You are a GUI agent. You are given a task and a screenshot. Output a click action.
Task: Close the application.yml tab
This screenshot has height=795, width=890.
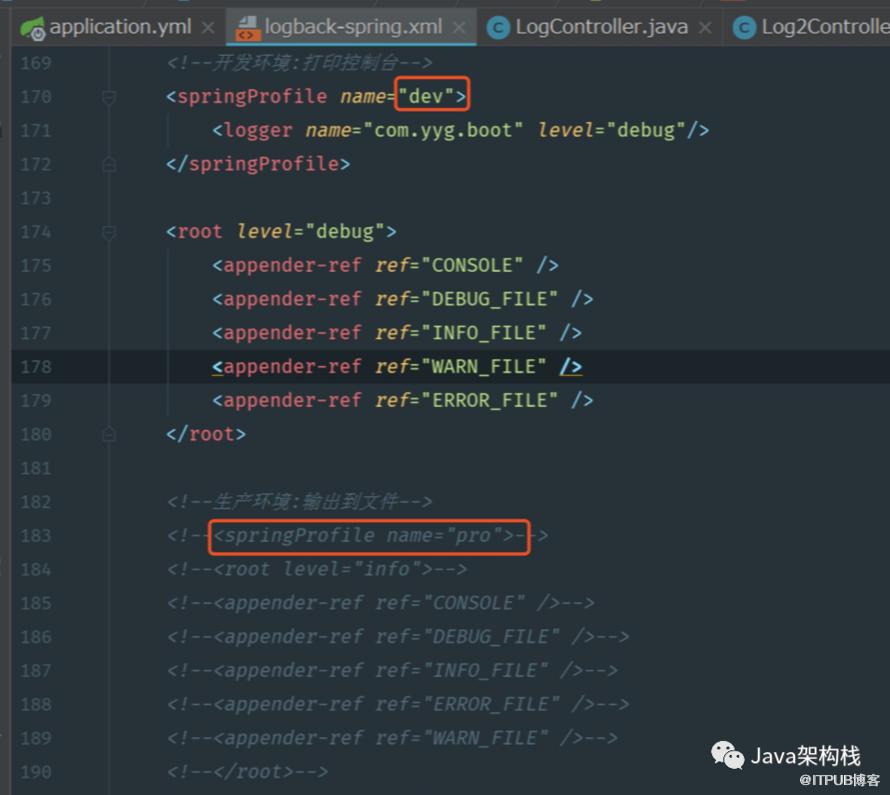[x=208, y=27]
